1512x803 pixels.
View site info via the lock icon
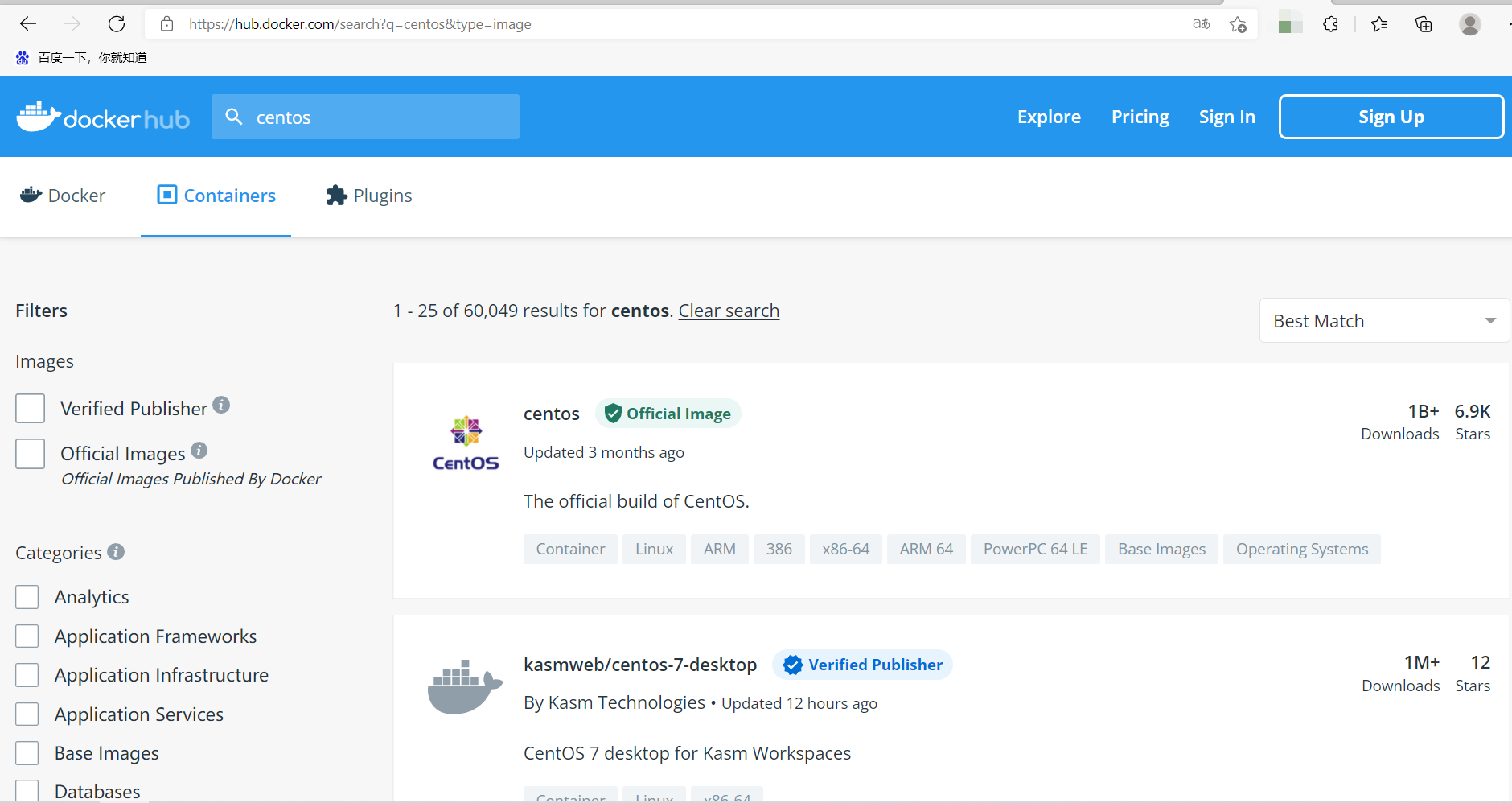[167, 24]
